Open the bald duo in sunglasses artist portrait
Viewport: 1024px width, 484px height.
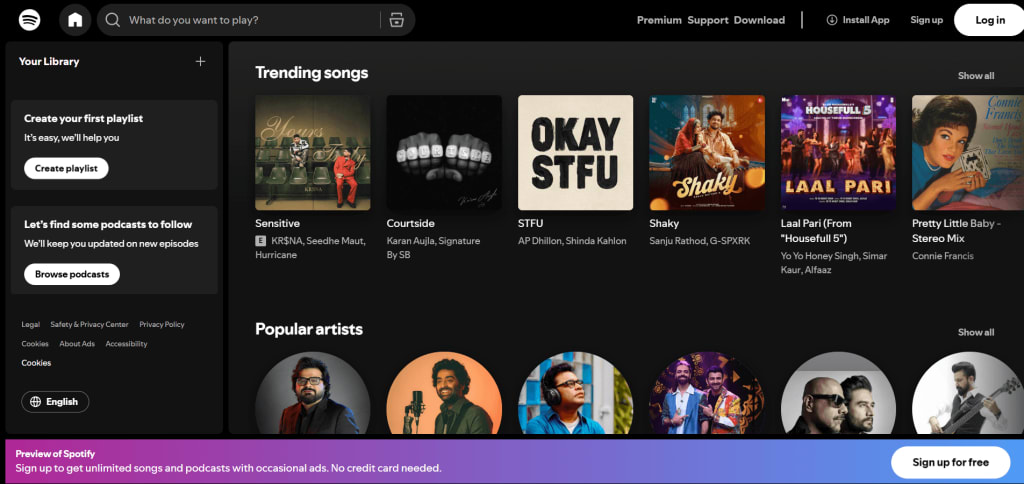click(839, 393)
